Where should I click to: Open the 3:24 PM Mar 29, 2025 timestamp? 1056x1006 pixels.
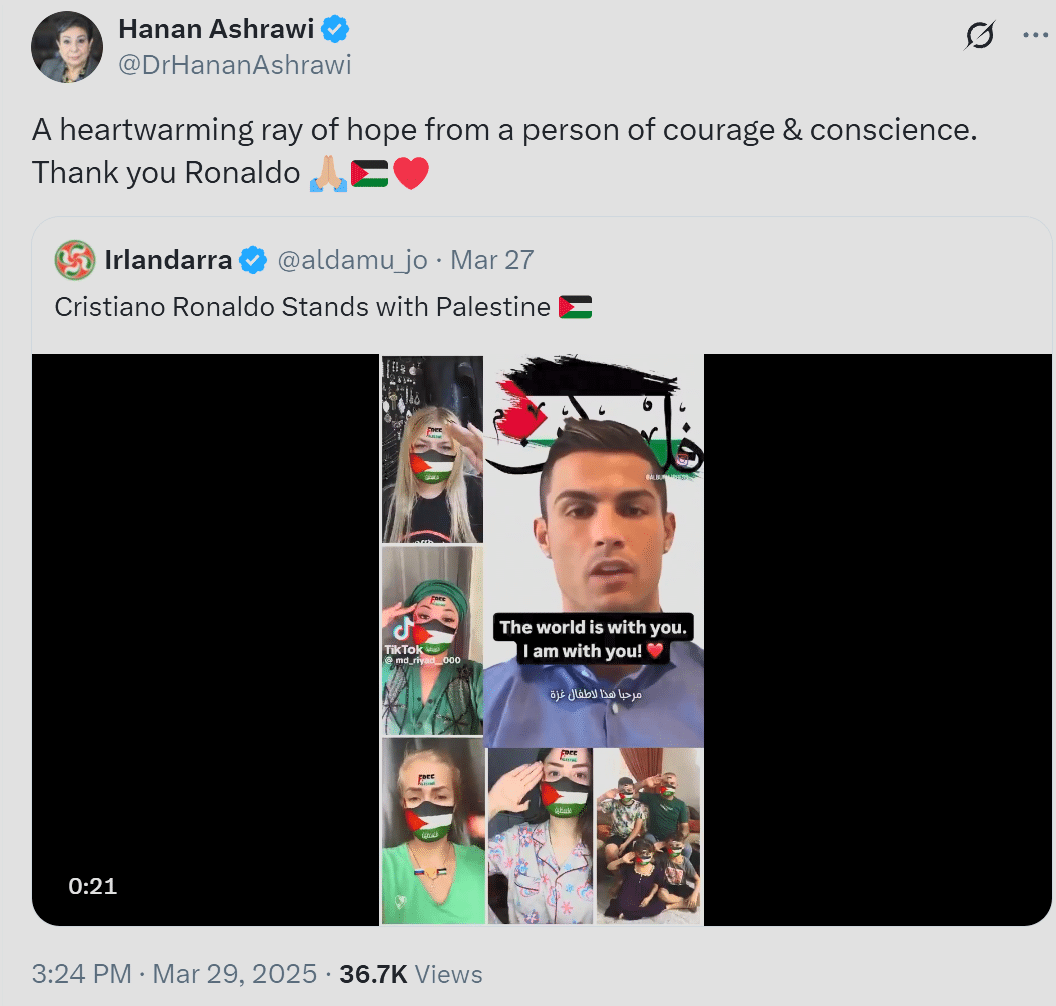[x=174, y=974]
